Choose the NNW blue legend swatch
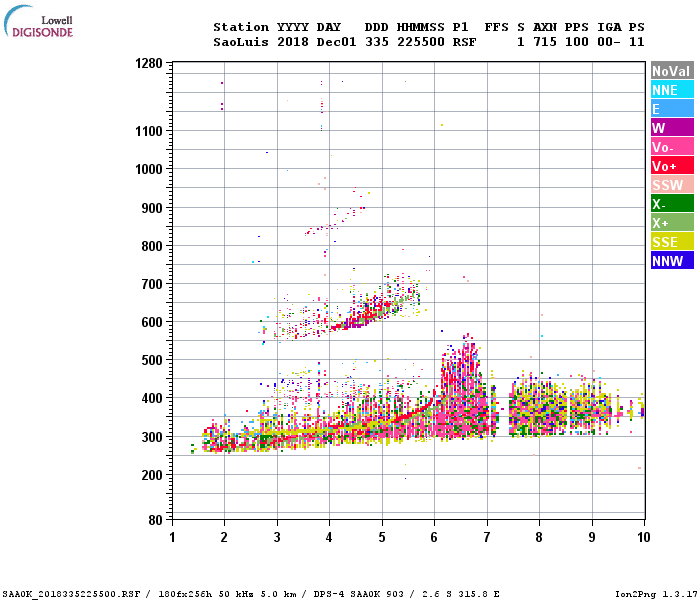This screenshot has height=600, width=700. click(x=672, y=260)
